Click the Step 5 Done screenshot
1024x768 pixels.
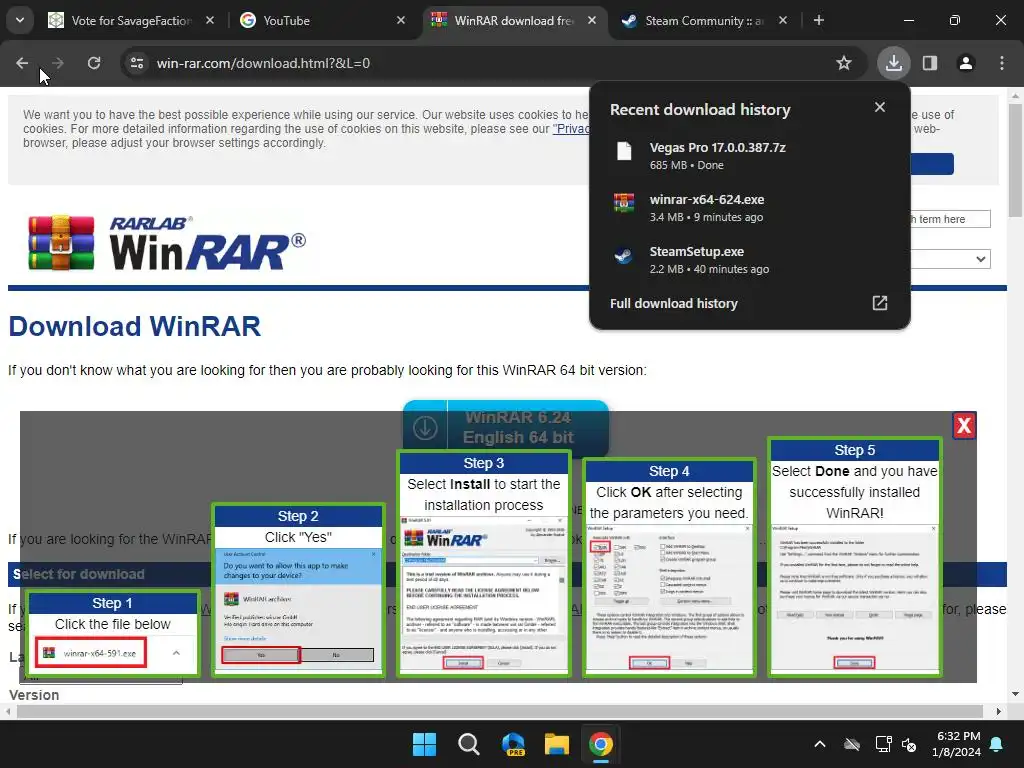point(855,599)
